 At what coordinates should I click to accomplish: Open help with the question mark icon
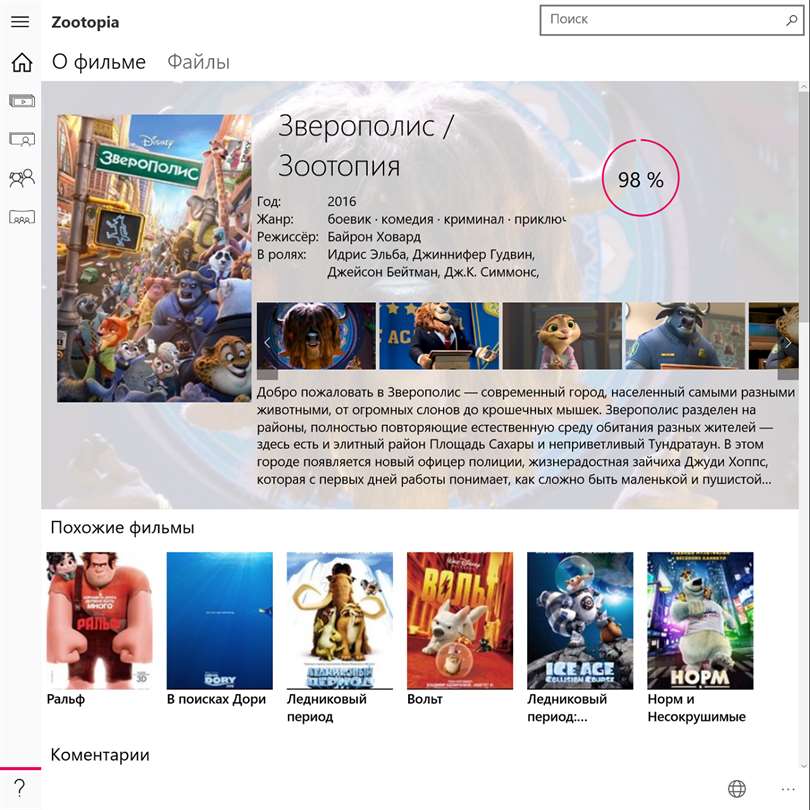coord(20,788)
